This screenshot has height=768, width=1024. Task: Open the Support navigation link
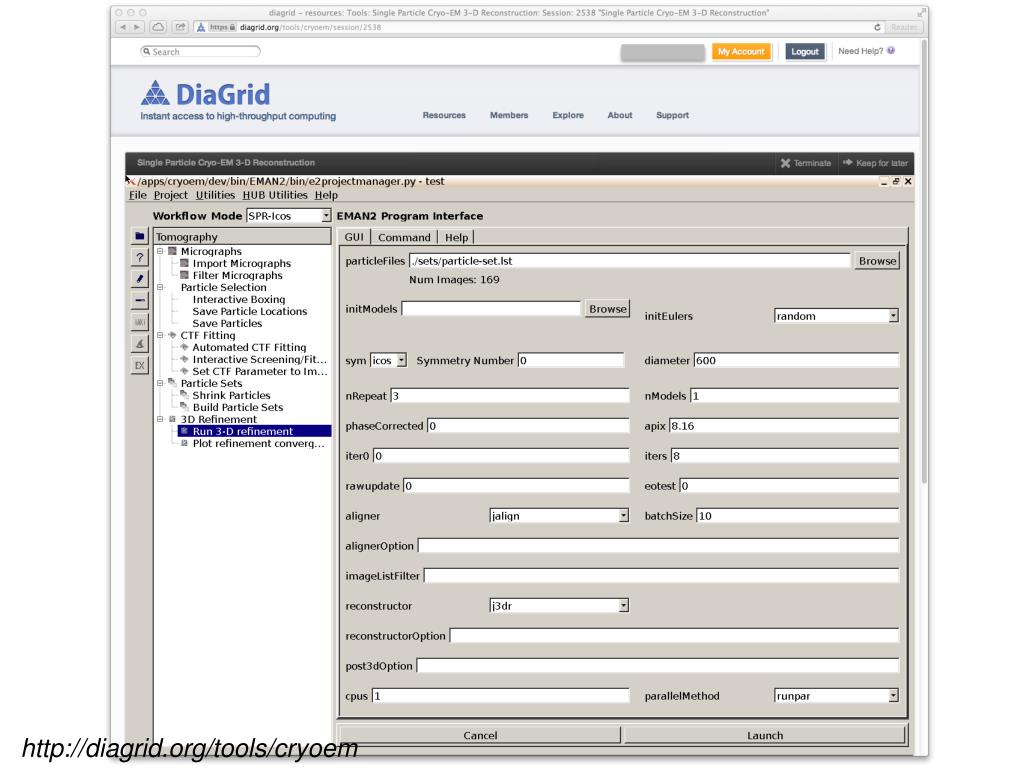click(x=673, y=116)
